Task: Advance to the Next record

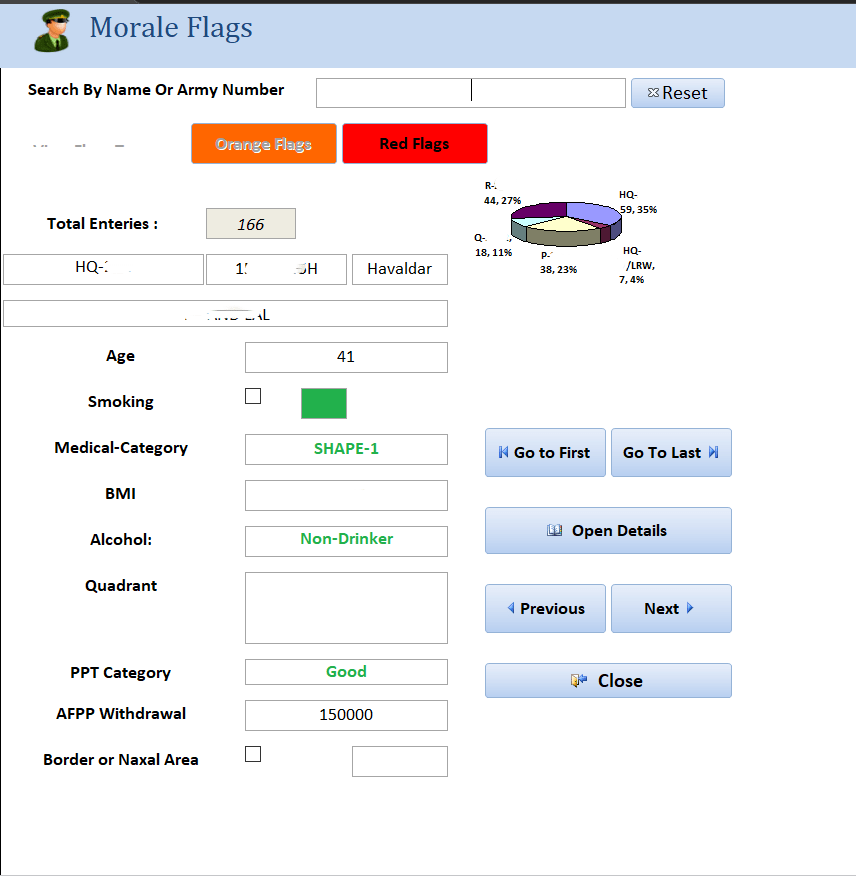Action: [x=671, y=609]
